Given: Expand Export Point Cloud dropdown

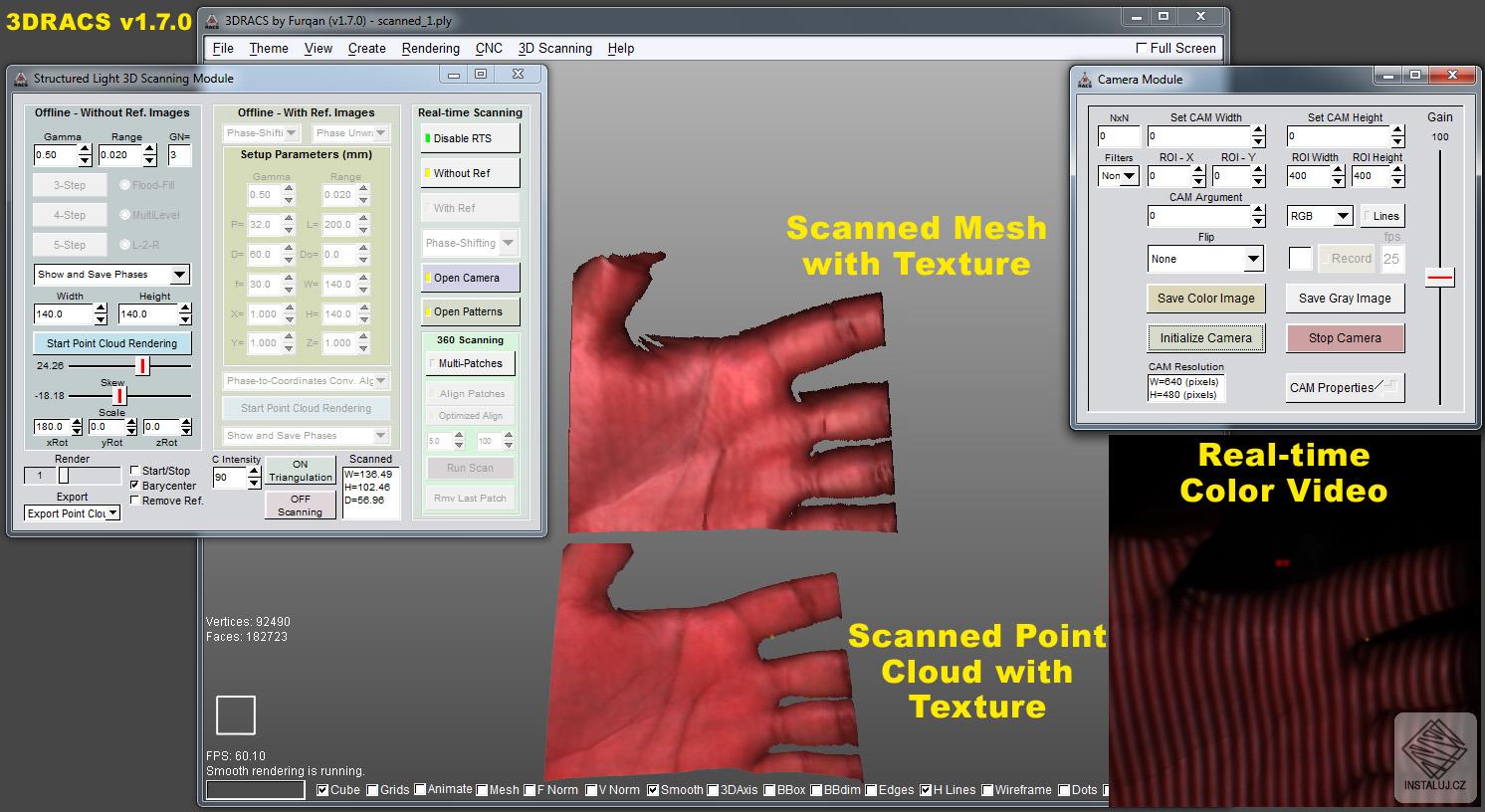Looking at the screenshot, I should pyautogui.click(x=73, y=513).
